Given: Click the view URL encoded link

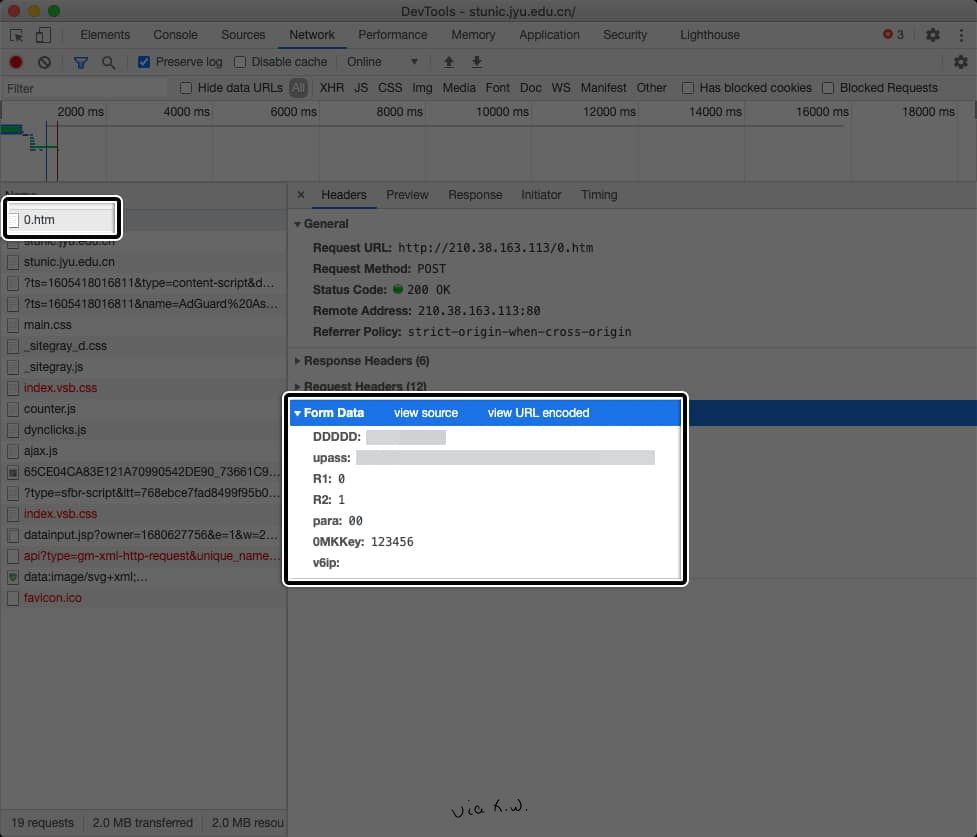Looking at the screenshot, I should tap(538, 413).
